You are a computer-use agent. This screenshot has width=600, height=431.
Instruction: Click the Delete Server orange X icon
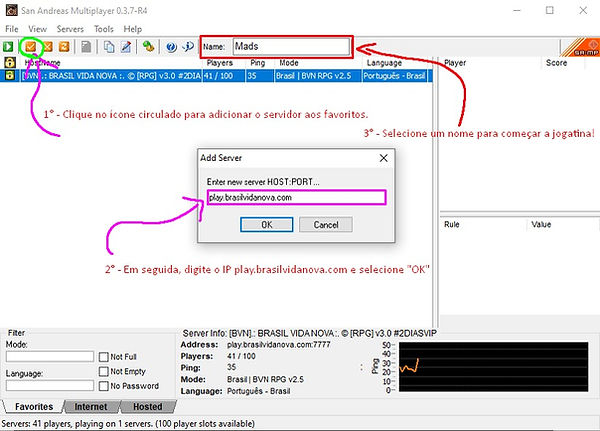click(x=48, y=47)
